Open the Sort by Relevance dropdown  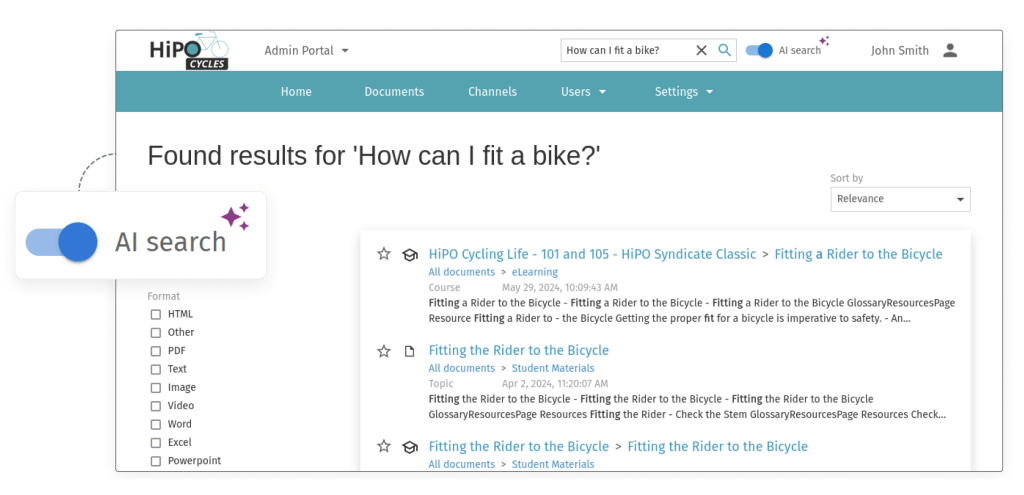tap(900, 199)
